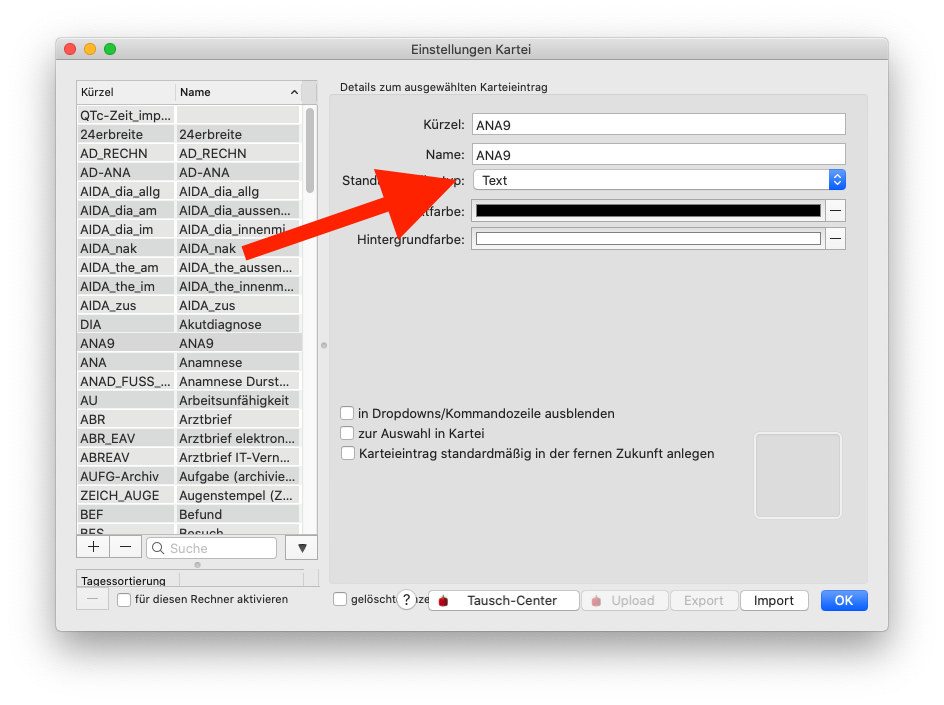Confirm with the OK button
944x705 pixels.
844,601
